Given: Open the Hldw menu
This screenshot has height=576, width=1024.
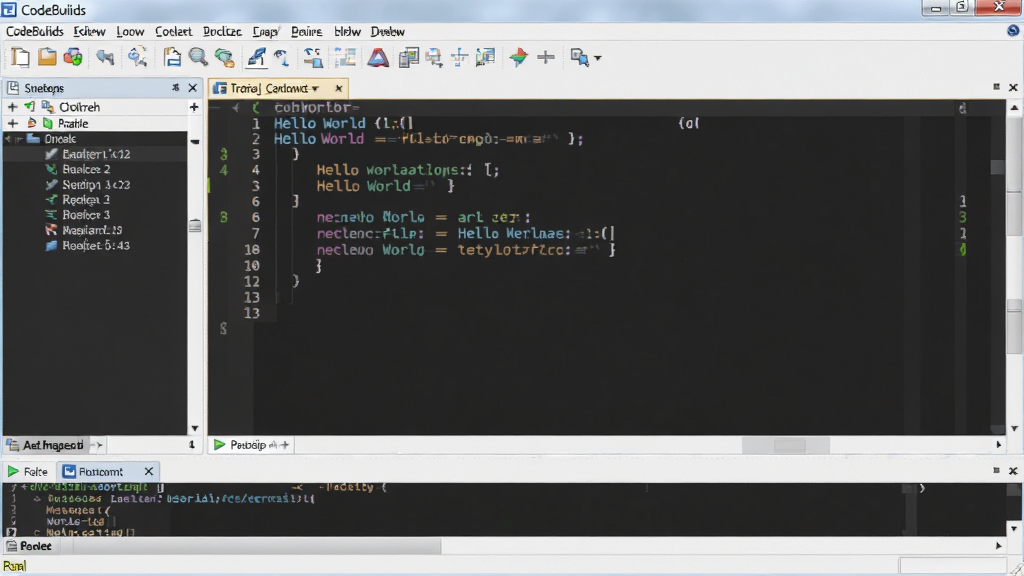Looking at the screenshot, I should click(347, 31).
